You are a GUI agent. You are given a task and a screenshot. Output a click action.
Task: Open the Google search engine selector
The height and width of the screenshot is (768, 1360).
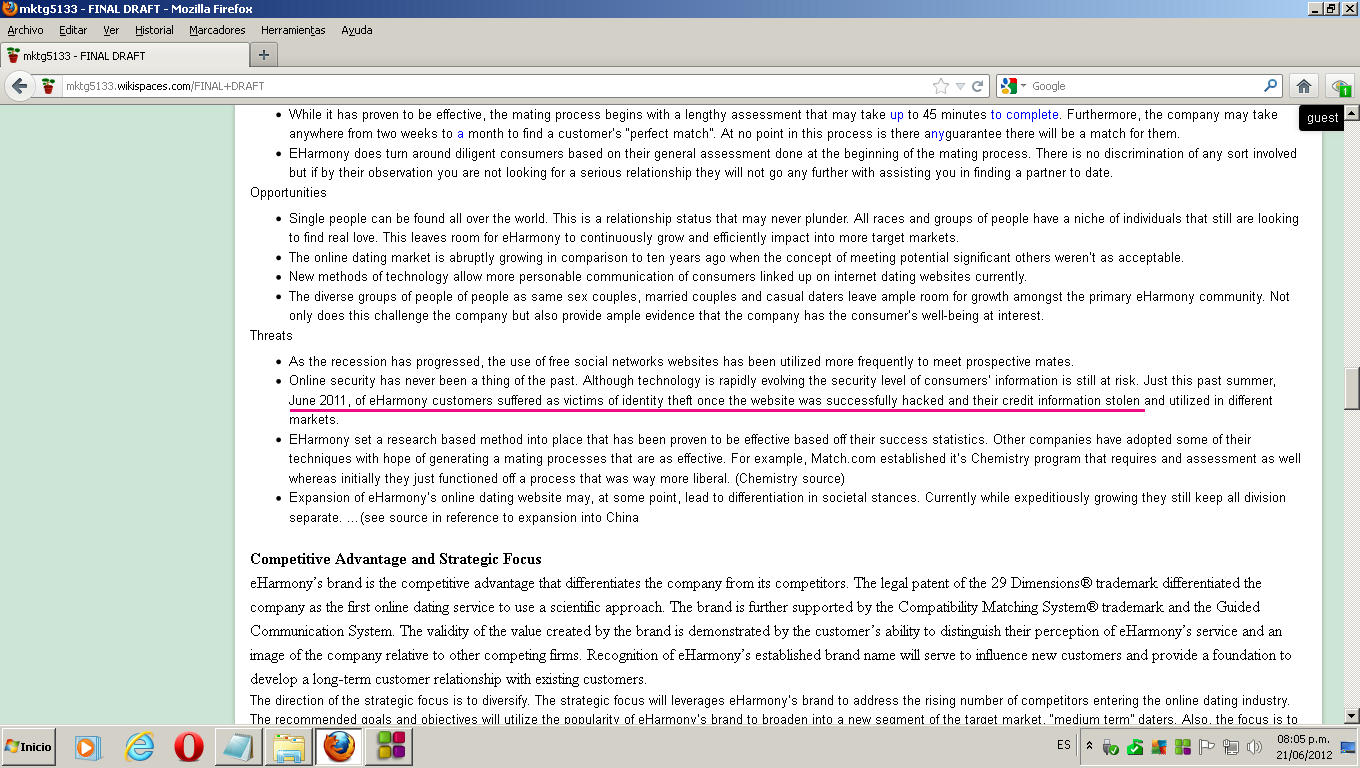pos(1013,86)
